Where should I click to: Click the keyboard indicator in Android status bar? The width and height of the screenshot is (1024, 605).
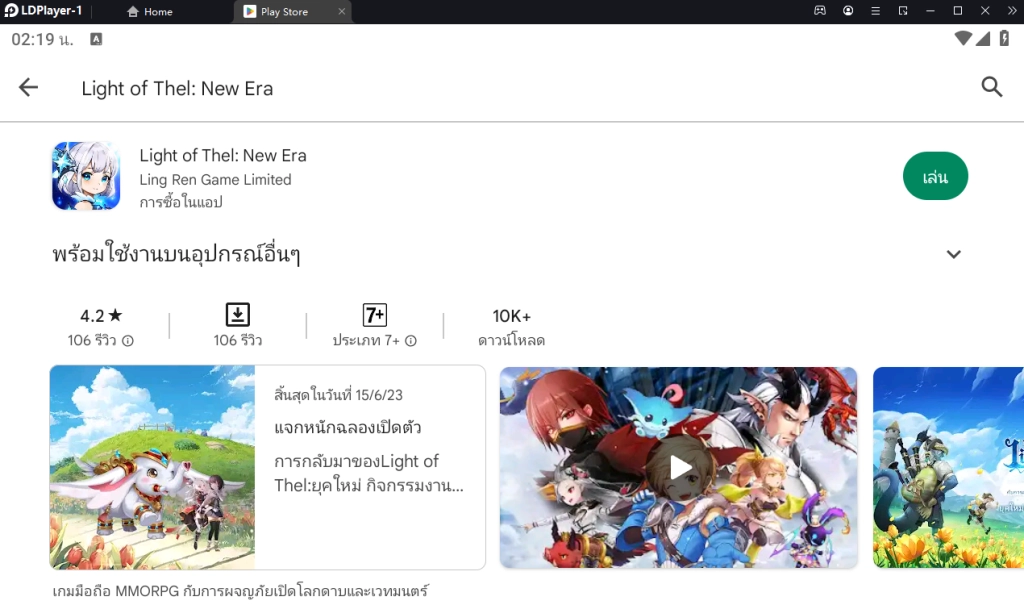coord(95,38)
